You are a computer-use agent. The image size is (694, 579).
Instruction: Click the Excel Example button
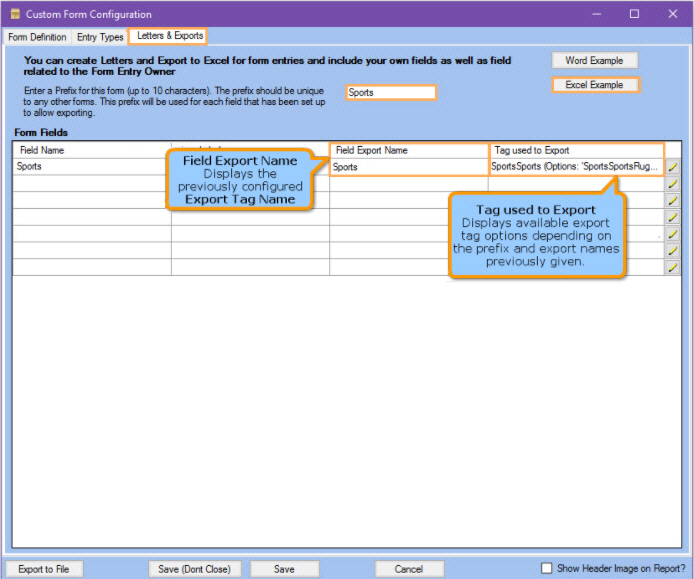594,85
